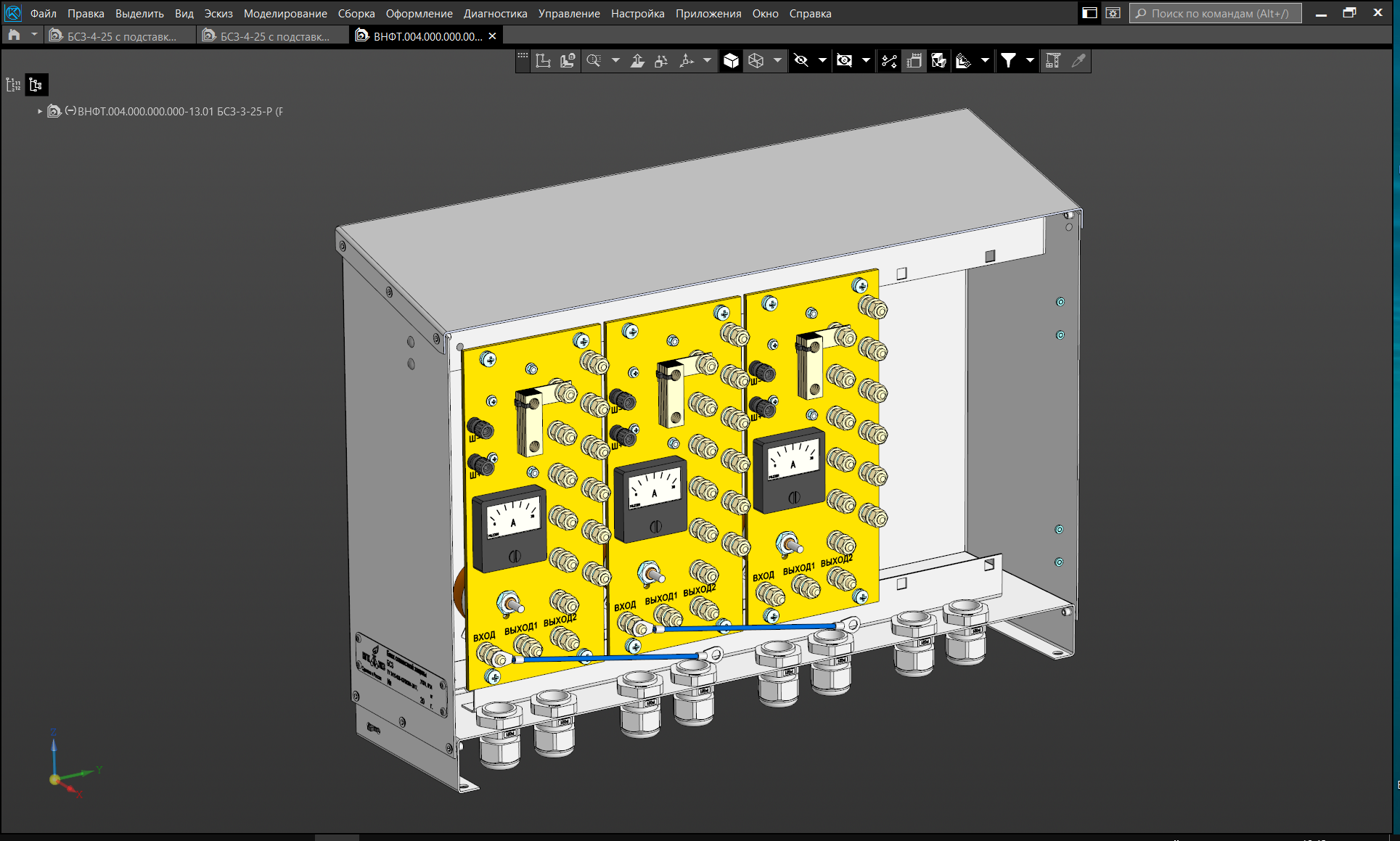Click the toolbar drag handle grip
Viewport: 1400px width, 841px height.
click(523, 57)
